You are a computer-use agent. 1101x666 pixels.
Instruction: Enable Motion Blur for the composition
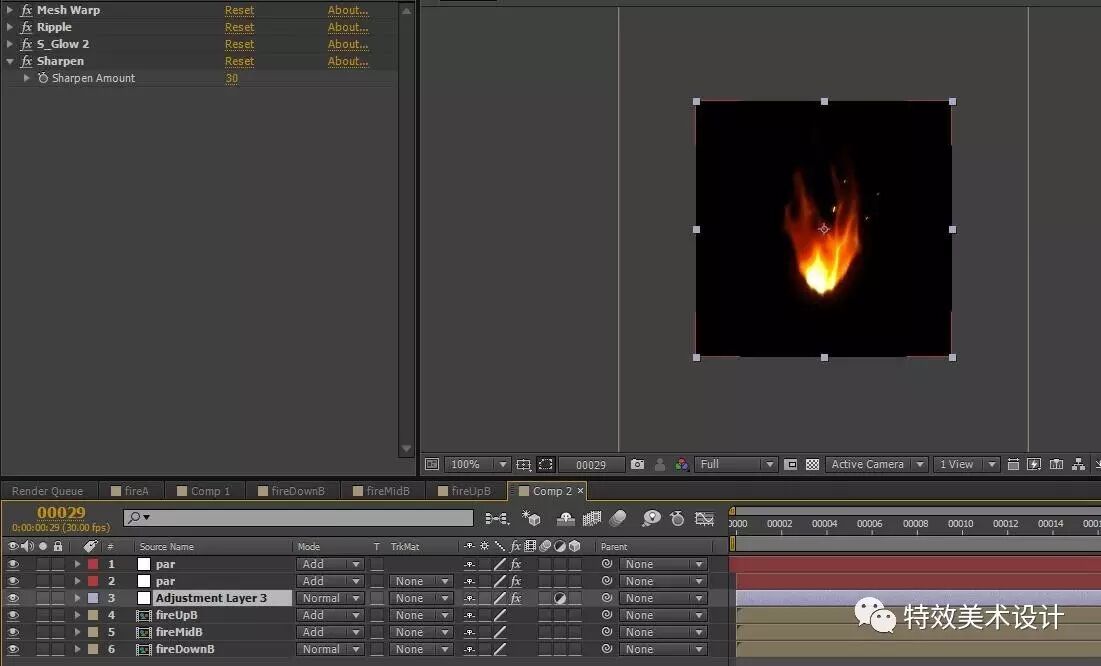[618, 518]
